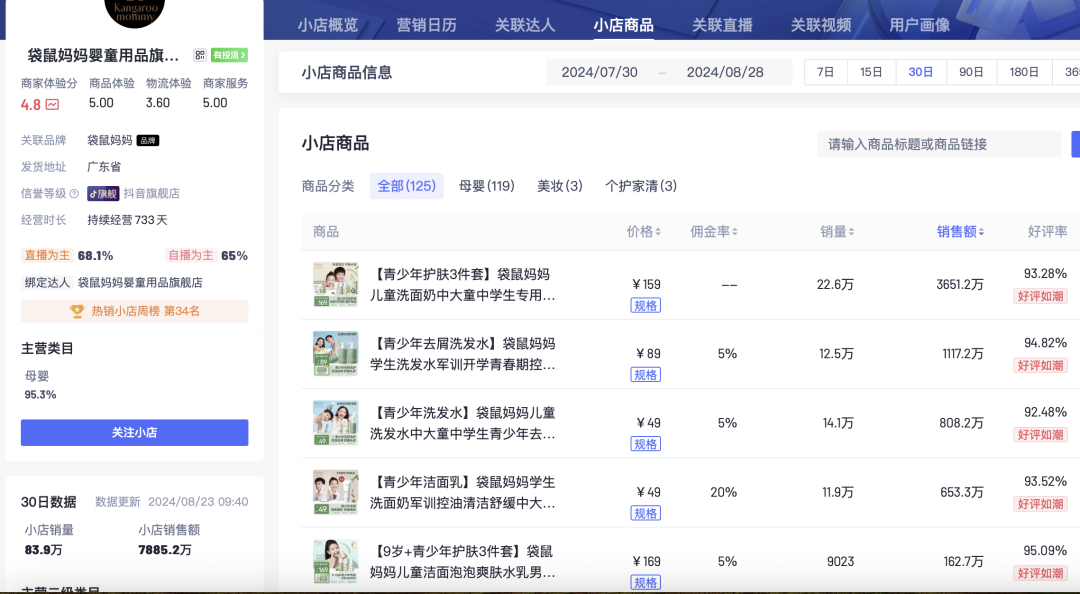
Task: Click sales value 3651.2万
Action: [959, 285]
